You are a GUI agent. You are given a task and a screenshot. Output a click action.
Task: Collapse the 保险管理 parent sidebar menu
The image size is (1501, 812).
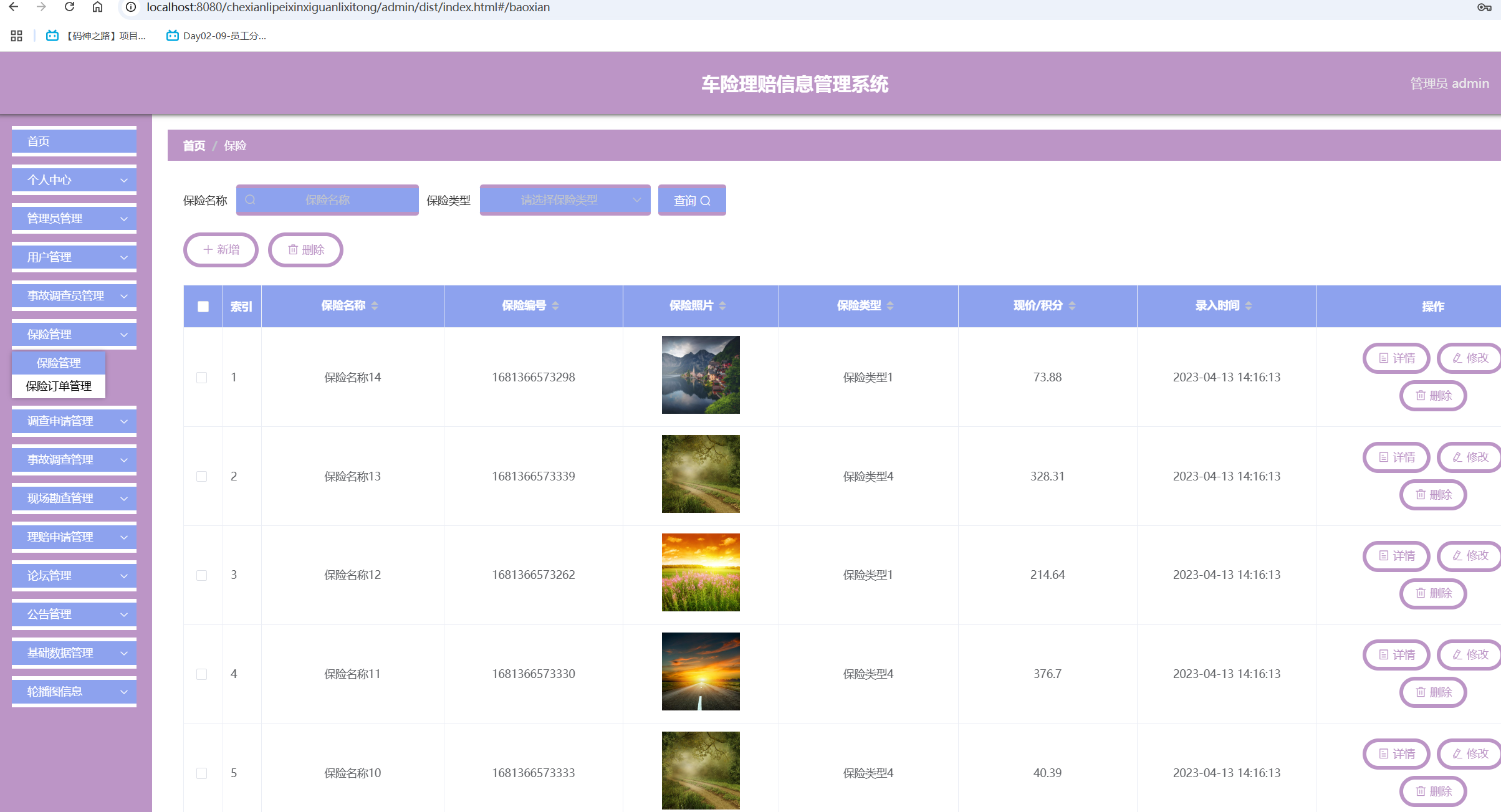74,335
